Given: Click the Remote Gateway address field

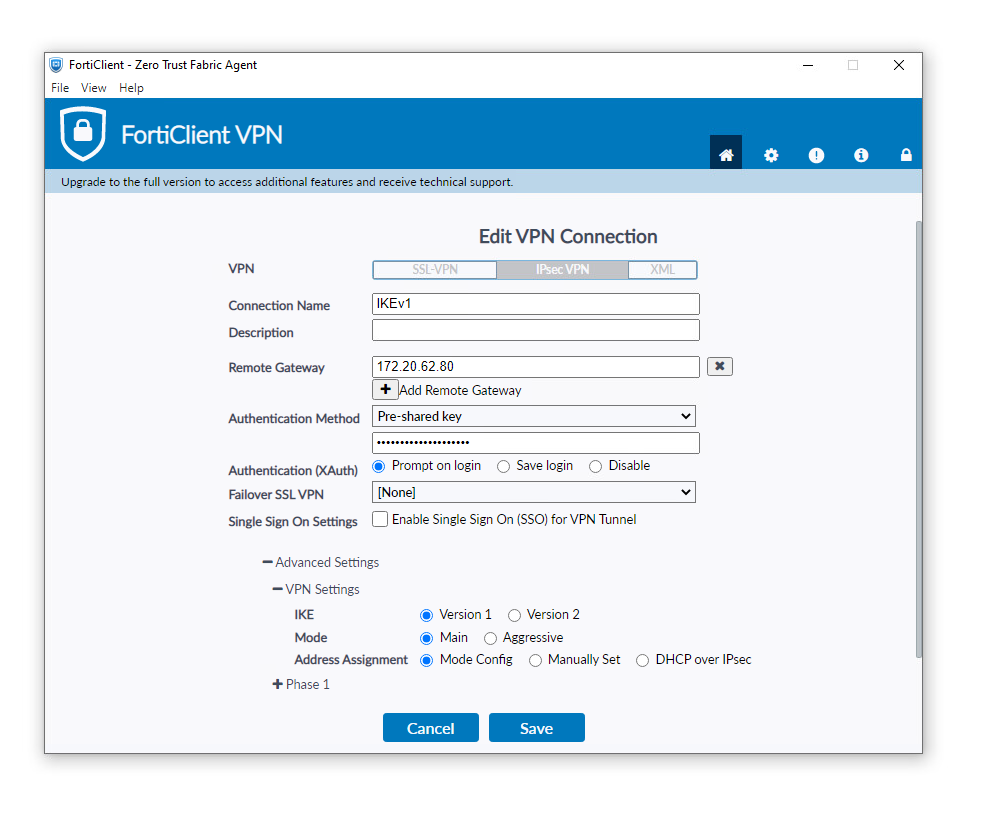Looking at the screenshot, I should point(536,367).
